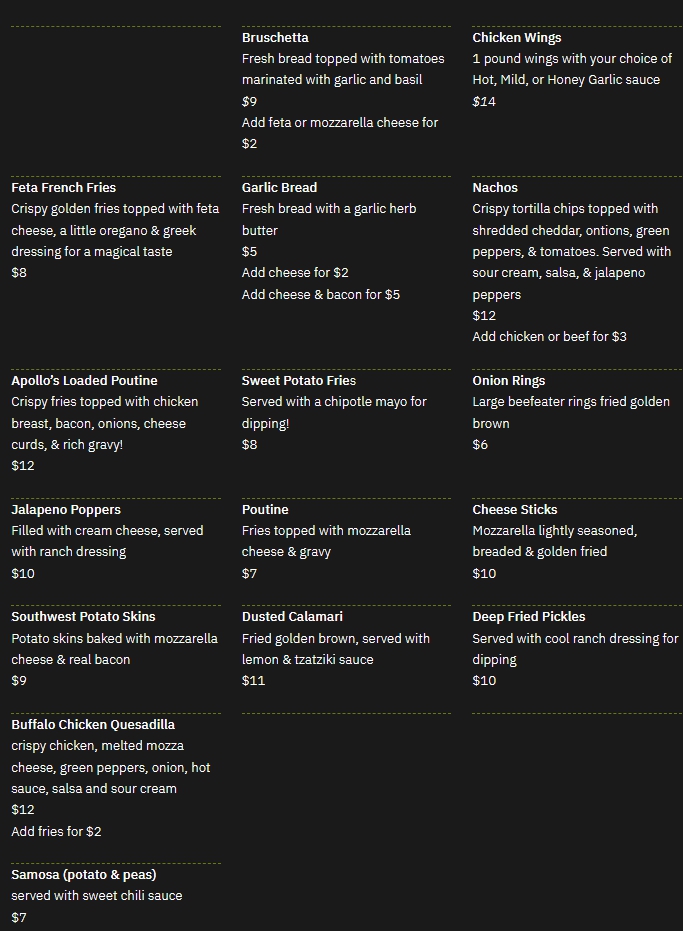The image size is (683, 931).
Task: Open the Feta French Fries item
Action: [64, 188]
